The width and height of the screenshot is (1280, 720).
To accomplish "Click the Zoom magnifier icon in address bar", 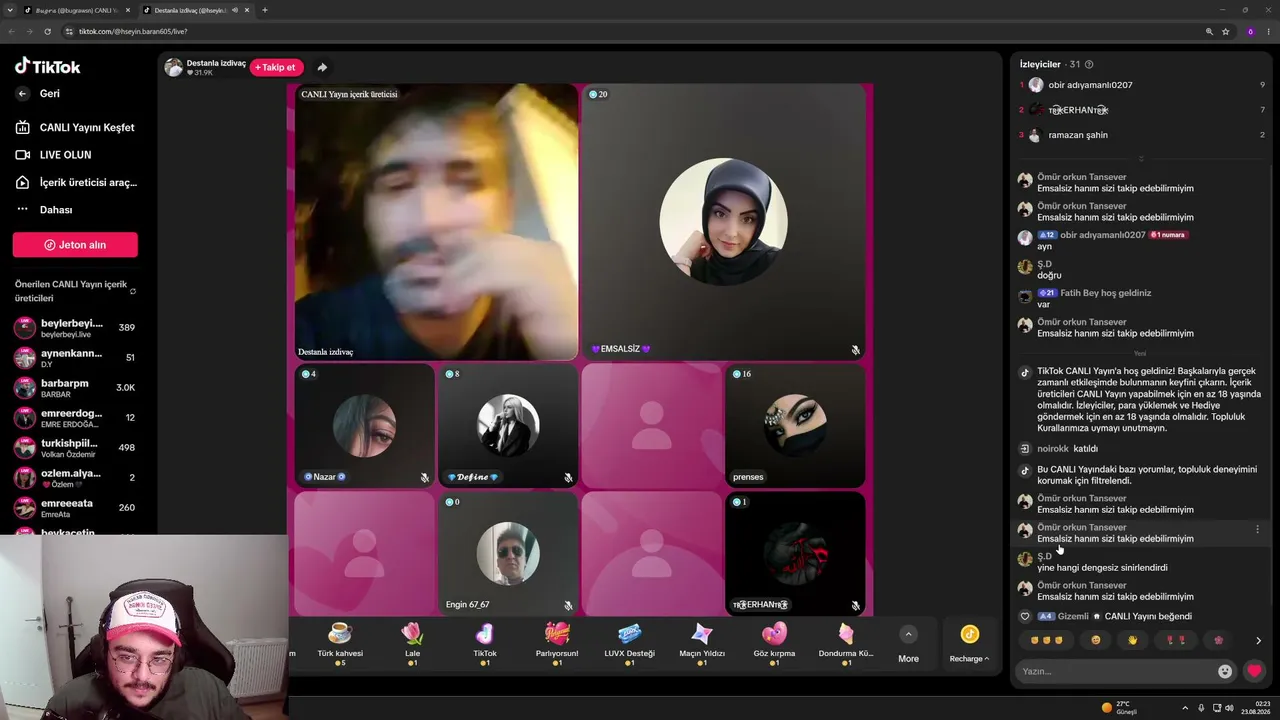I will click(1209, 31).
